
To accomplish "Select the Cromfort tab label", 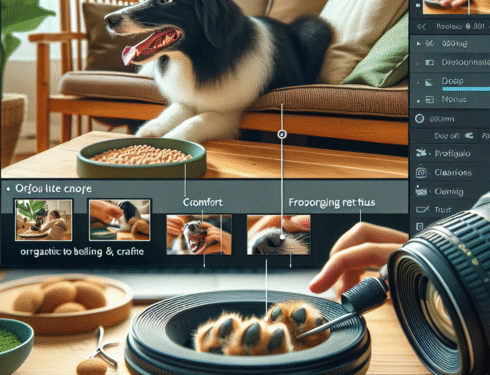I will pyautogui.click(x=203, y=202).
